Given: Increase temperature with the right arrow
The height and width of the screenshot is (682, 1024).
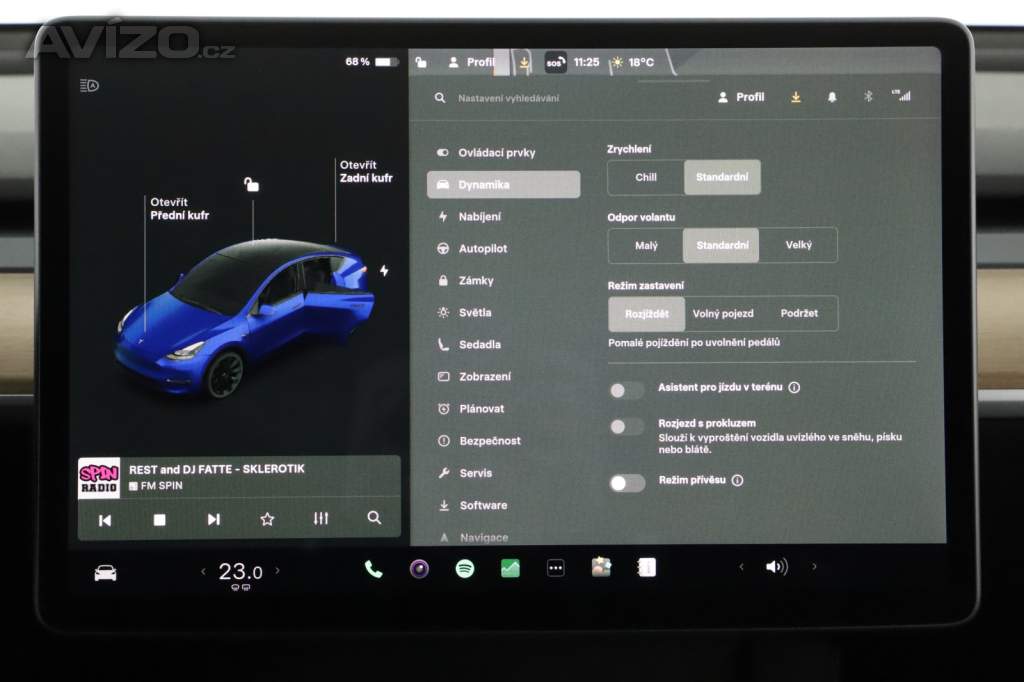Looking at the screenshot, I should pos(278,571).
